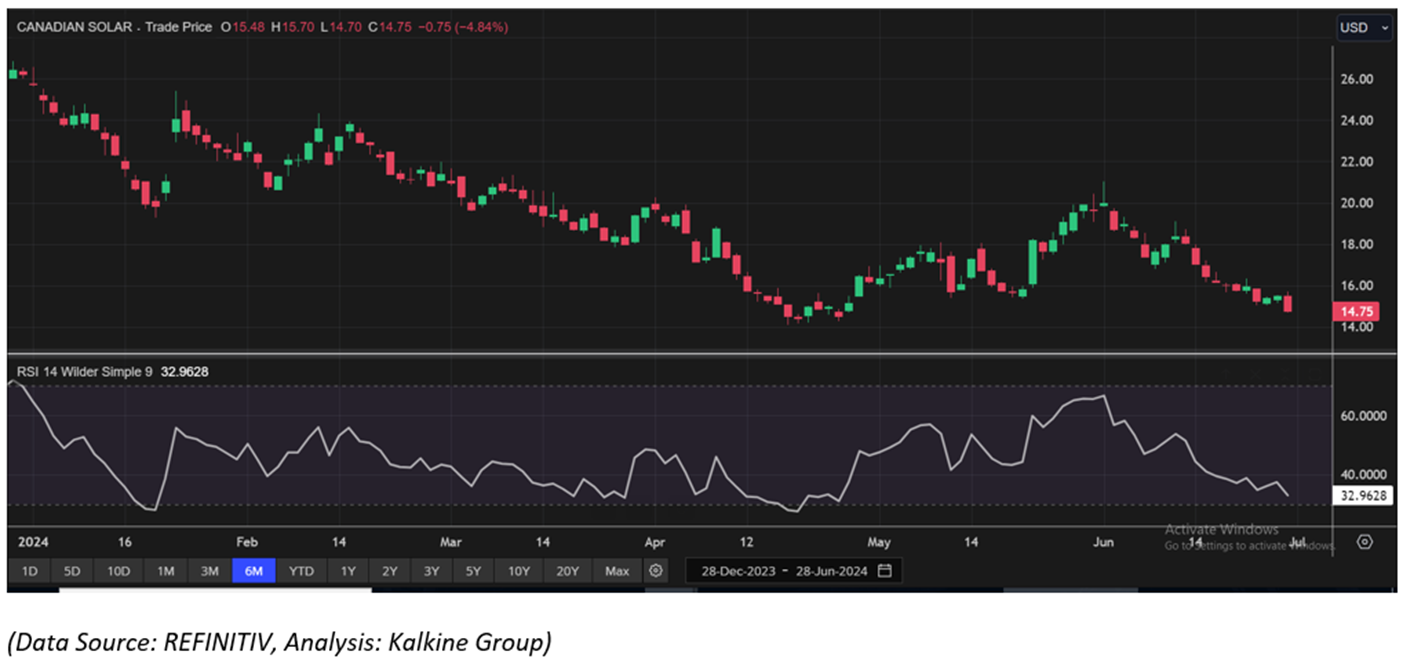Click the 32.9628 RSI axis label
The width and height of the screenshot is (1403, 659).
(x=1363, y=494)
